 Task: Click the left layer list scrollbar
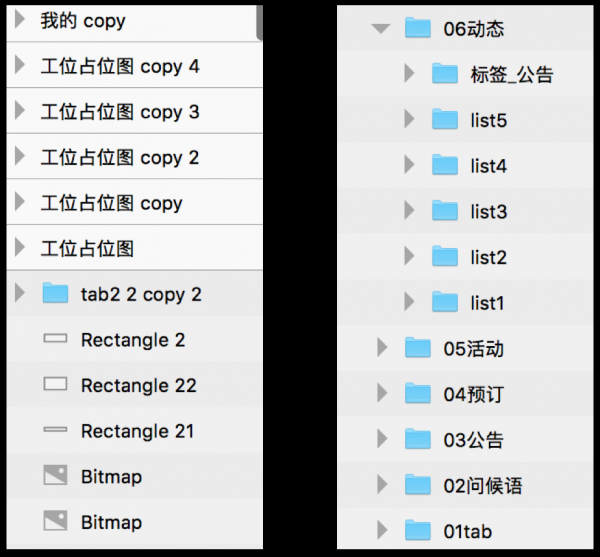tap(259, 20)
